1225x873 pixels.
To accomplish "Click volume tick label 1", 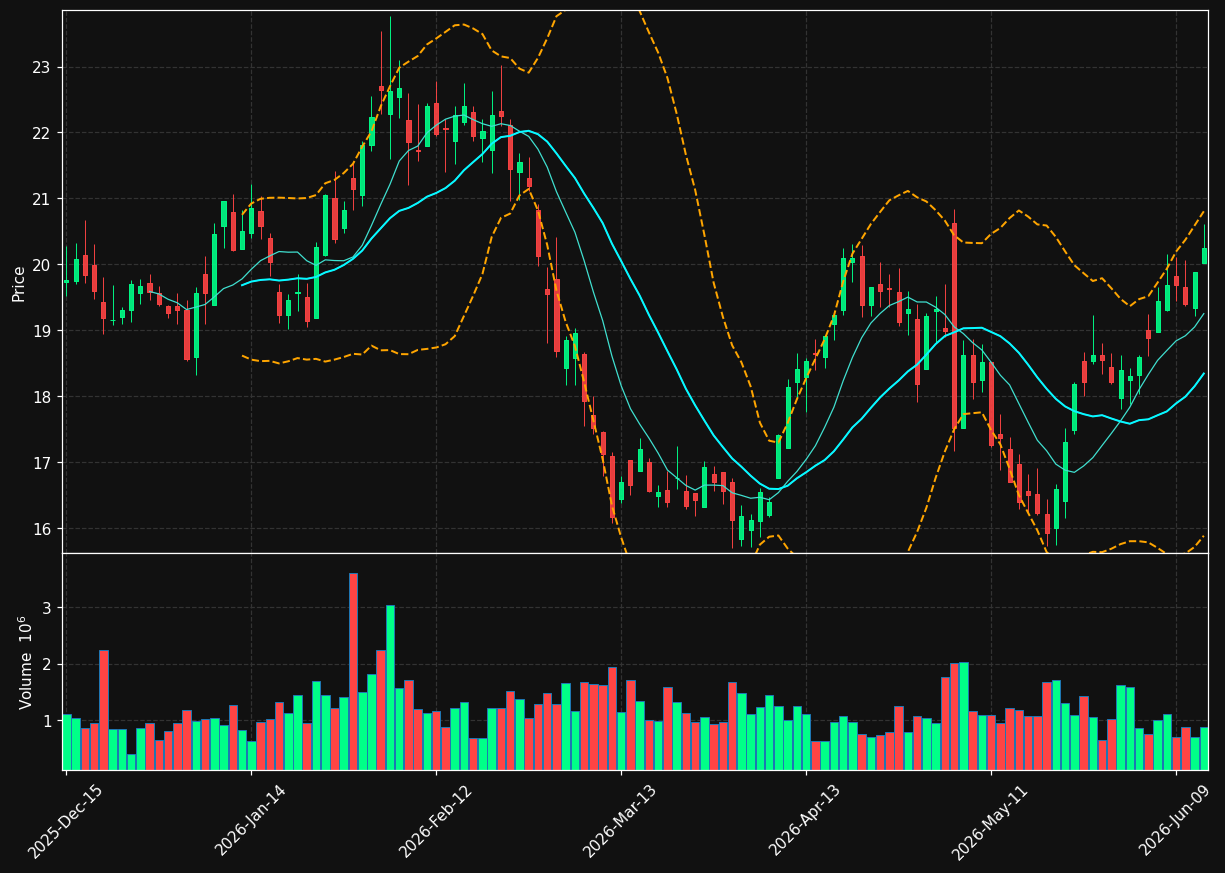I will point(48,722).
